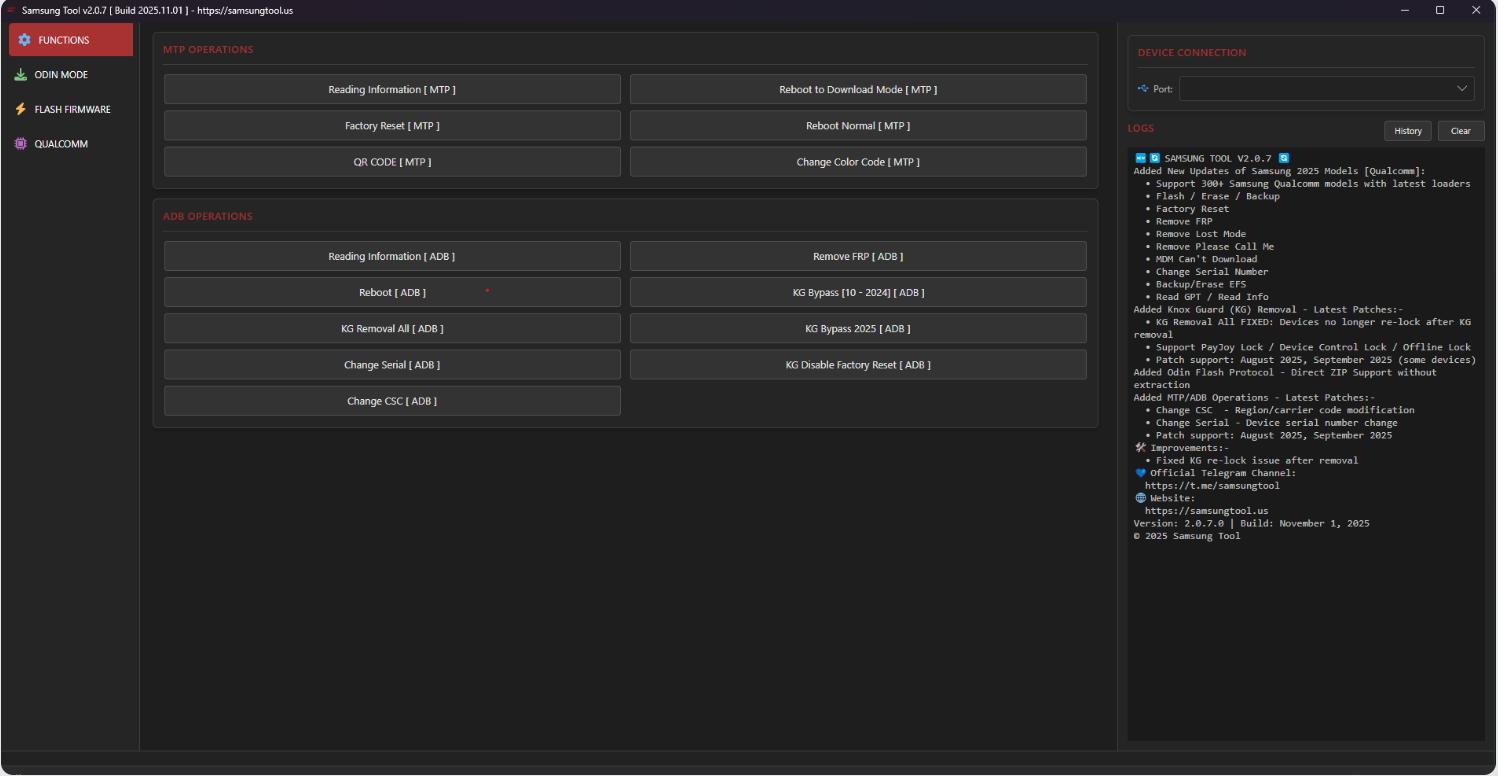
Task: Run Factory Reset [ MTP ]
Action: coord(392,126)
